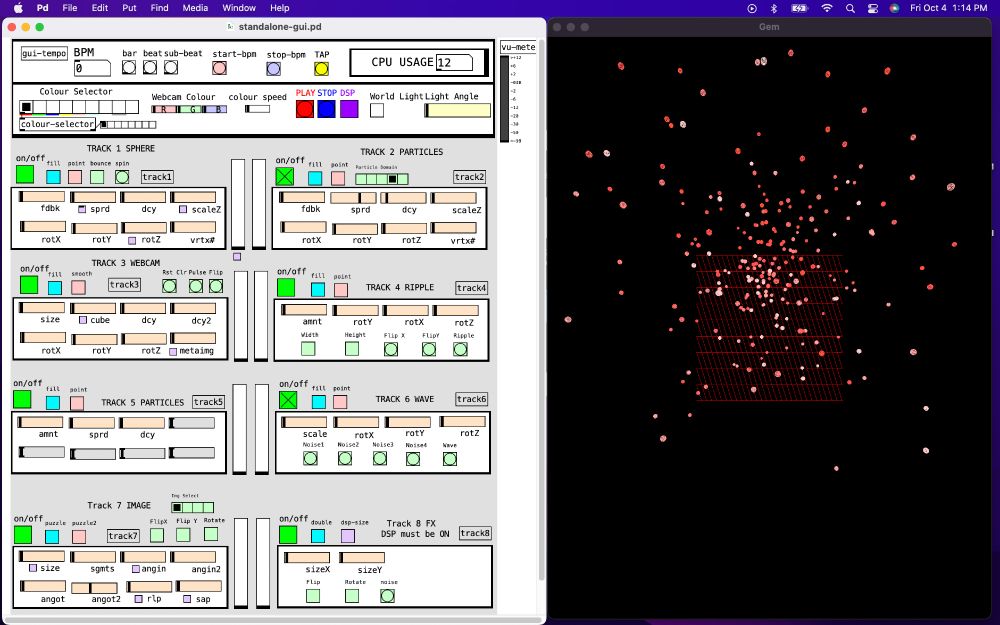Toggle Track 4 Ripple on/off
This screenshot has width=1000, height=625.
click(x=286, y=288)
